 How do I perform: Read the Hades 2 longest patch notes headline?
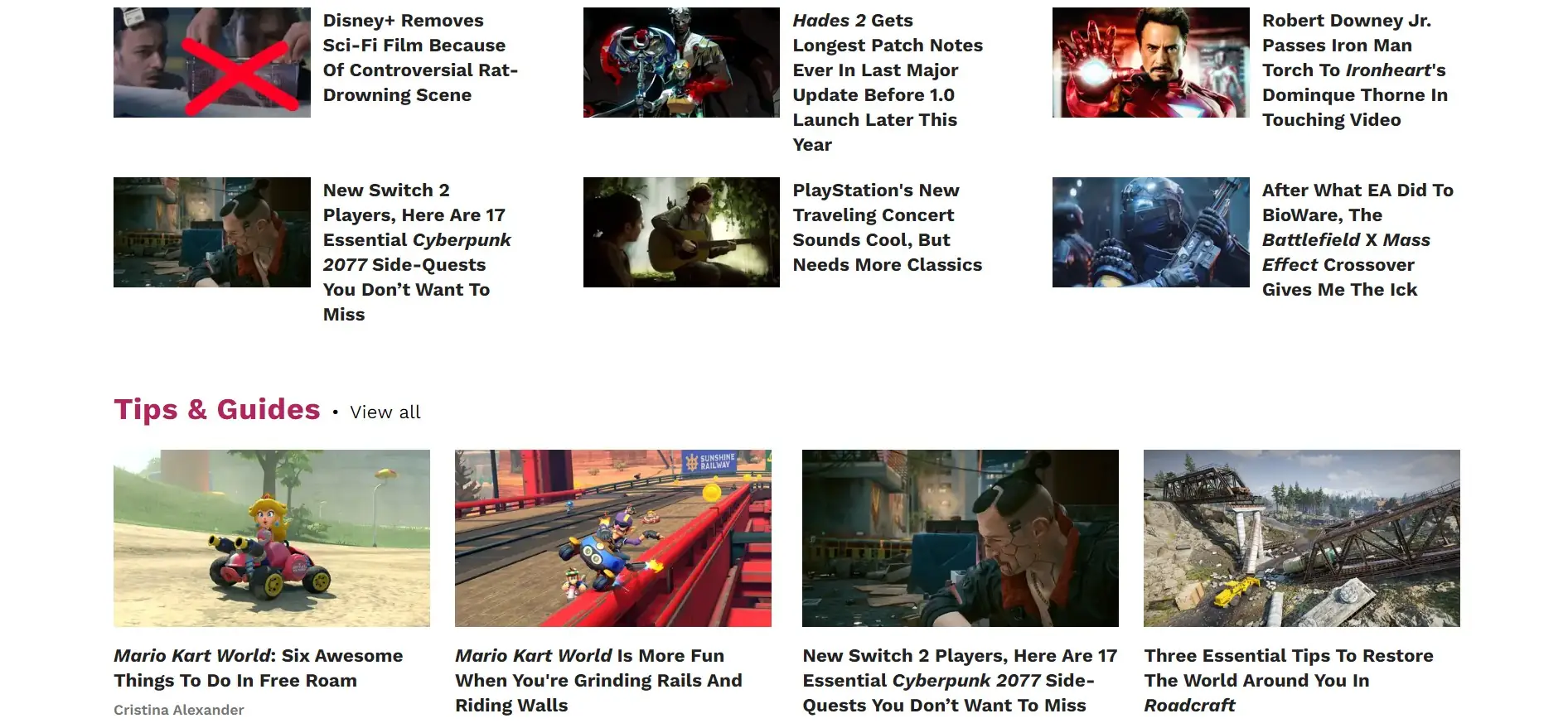tap(888, 83)
